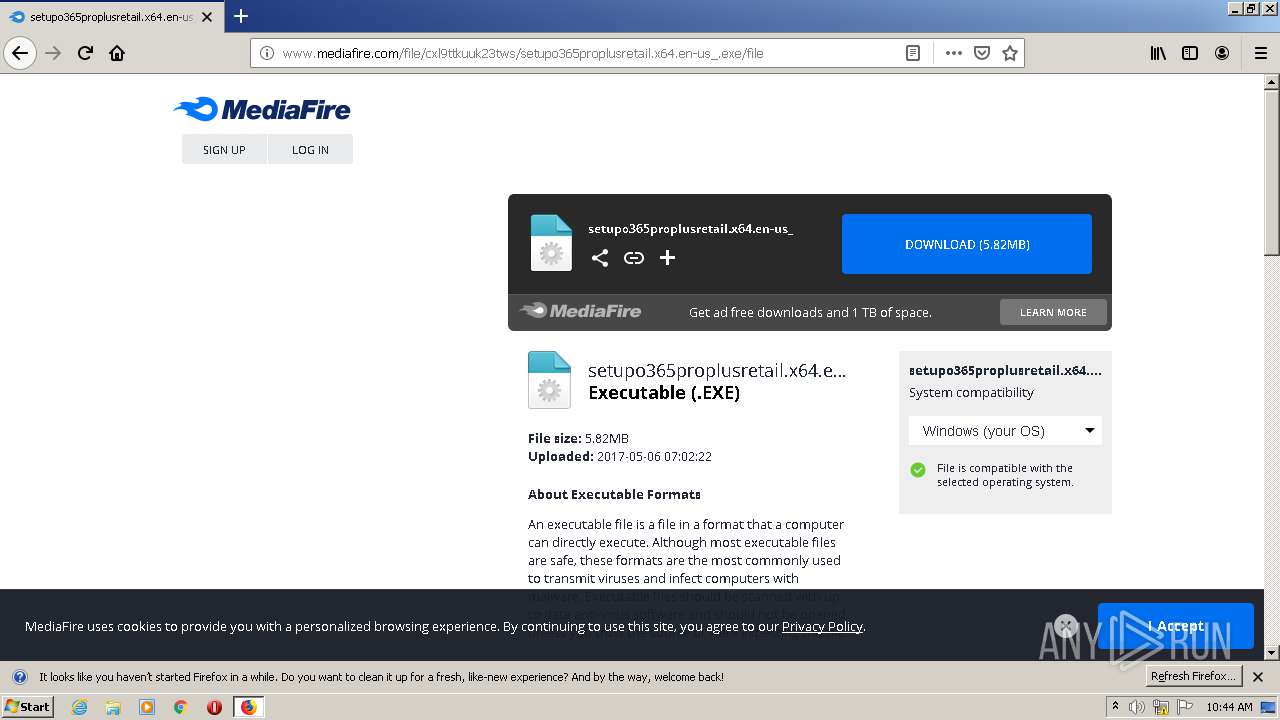
Task: Add the file with the plus icon
Action: point(668,258)
